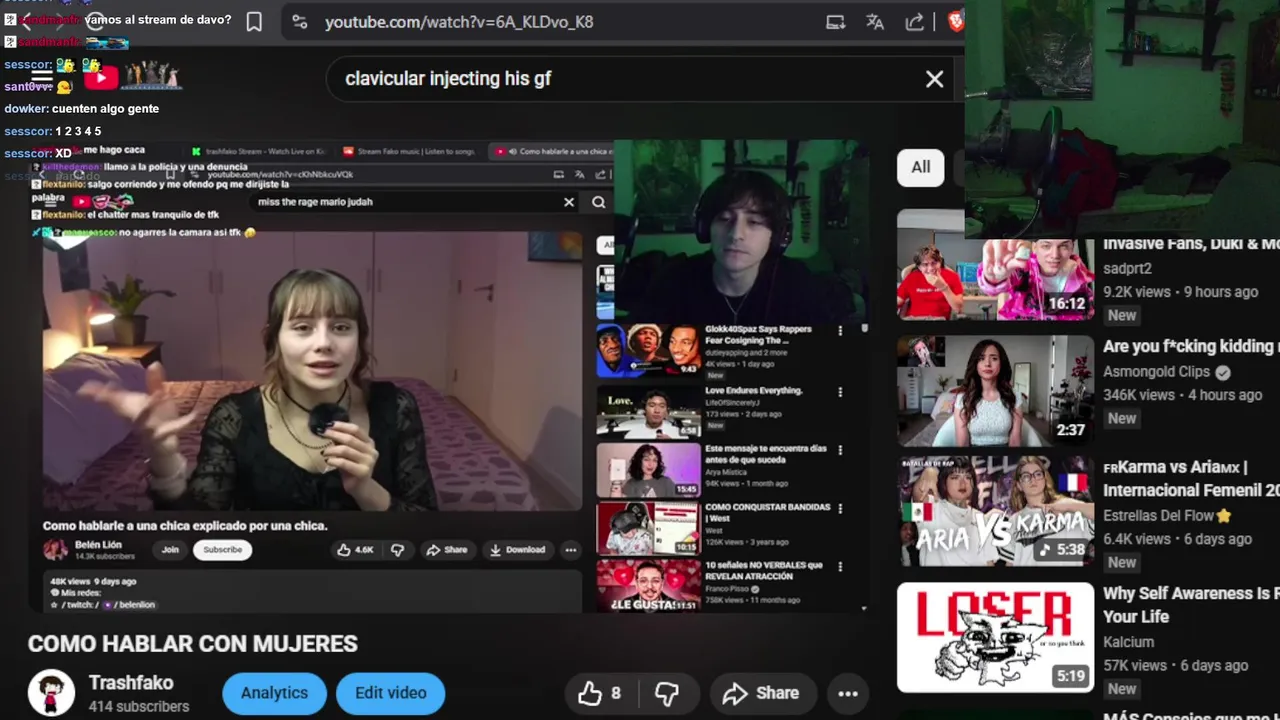Click Join on Belén Lión inside the video
This screenshot has height=720, width=1280.
click(170, 549)
